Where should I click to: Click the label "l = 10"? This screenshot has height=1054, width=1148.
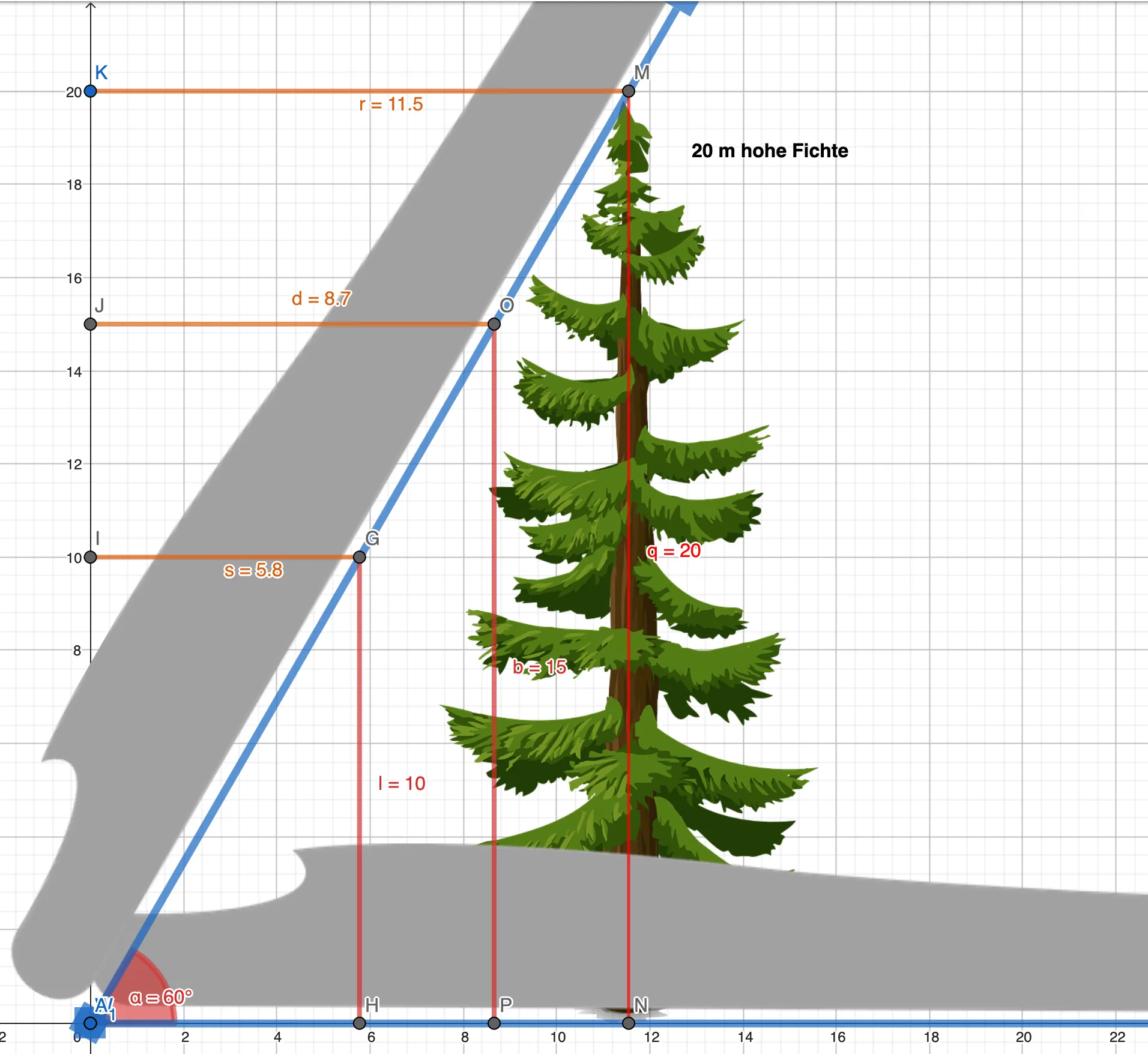(x=402, y=783)
